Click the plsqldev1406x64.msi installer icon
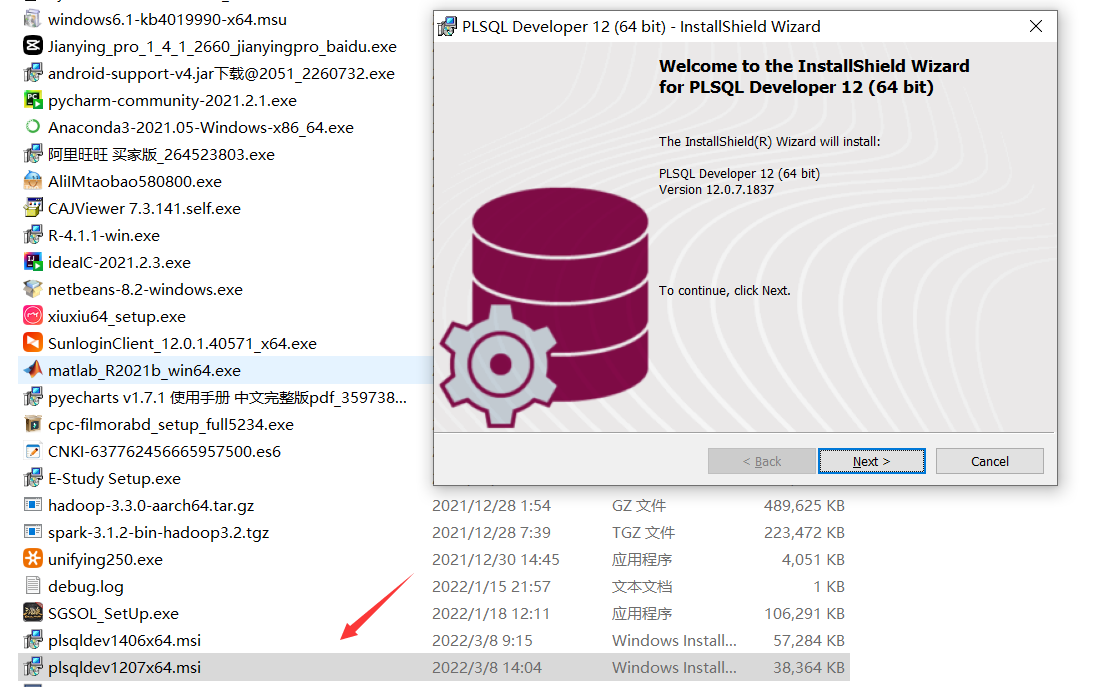 33,640
